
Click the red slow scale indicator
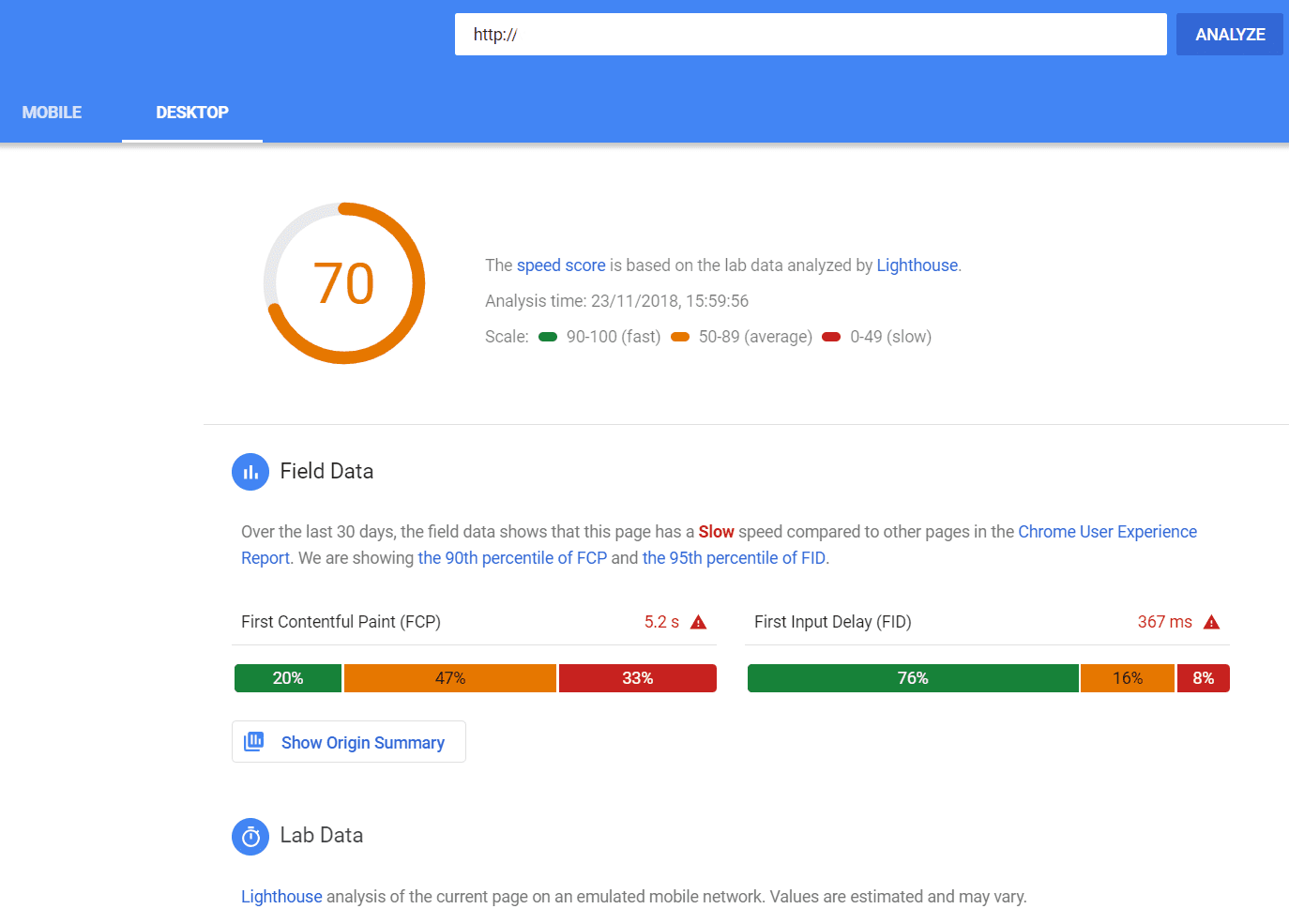point(831,337)
